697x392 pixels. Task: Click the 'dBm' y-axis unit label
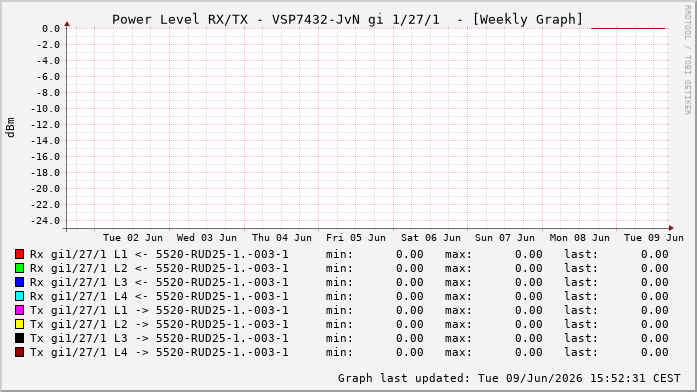coord(11,128)
